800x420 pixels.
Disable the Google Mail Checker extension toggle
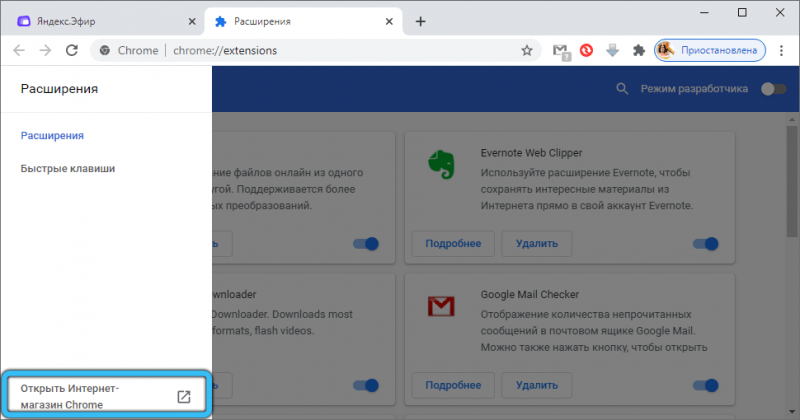706,385
